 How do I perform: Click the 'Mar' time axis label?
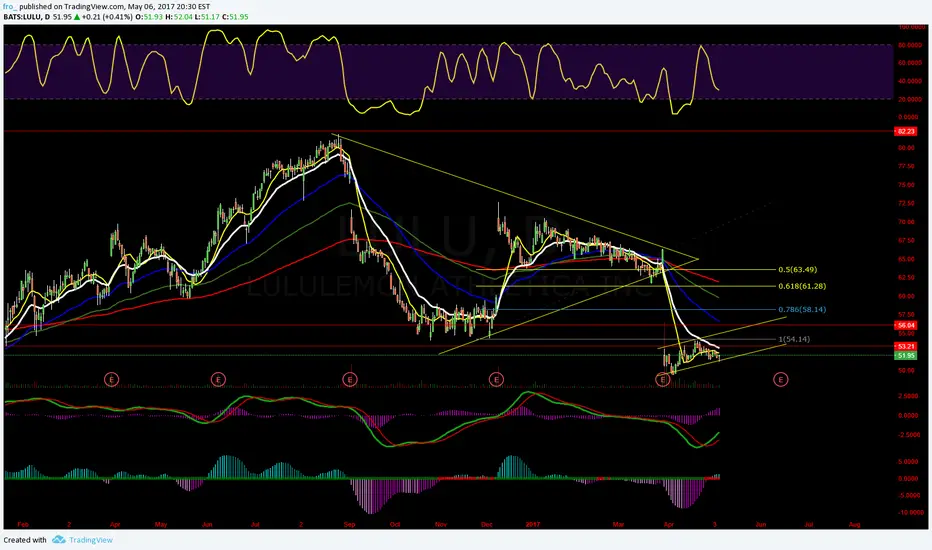(618, 524)
